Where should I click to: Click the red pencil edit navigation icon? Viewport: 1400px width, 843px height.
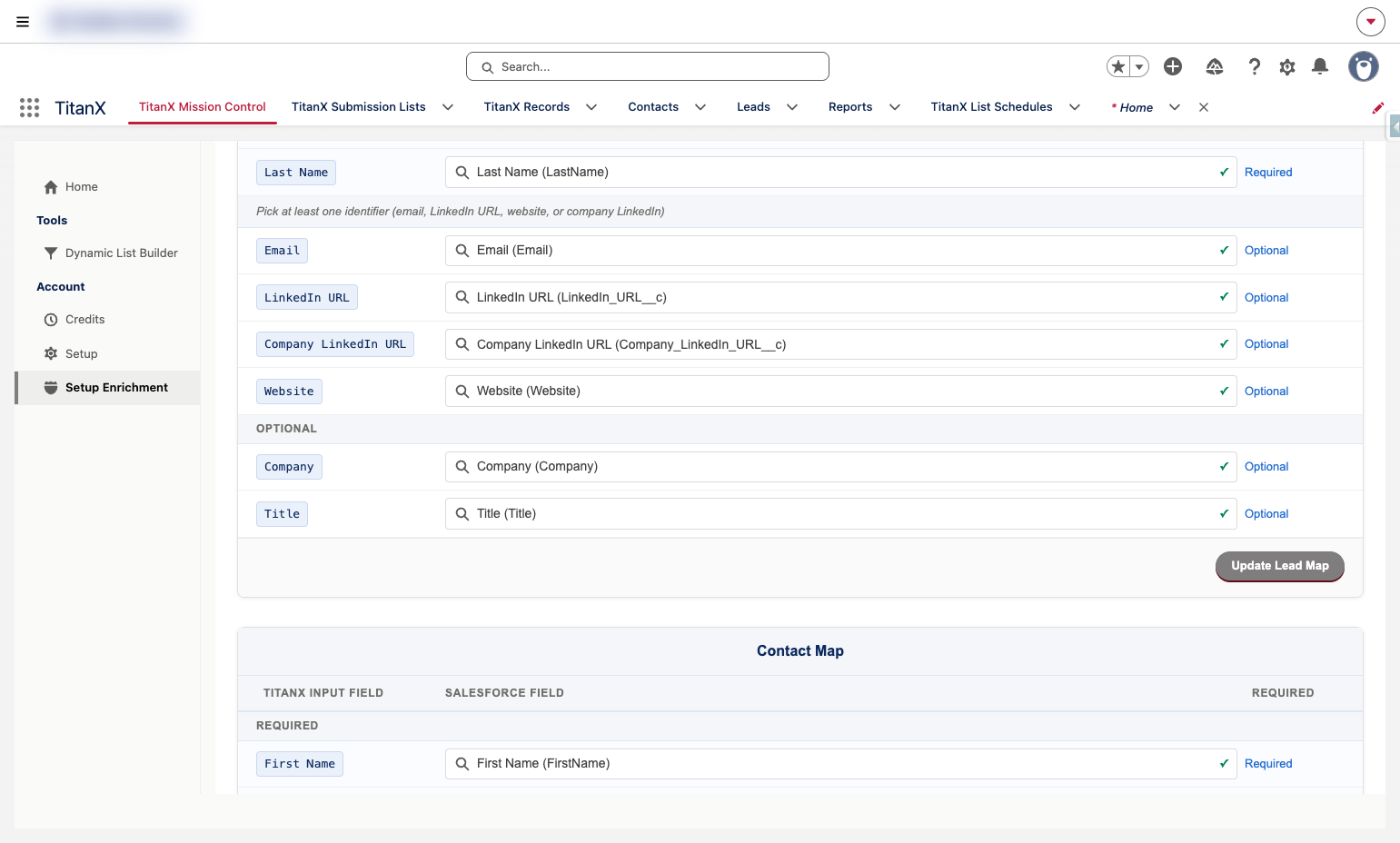coord(1377,107)
